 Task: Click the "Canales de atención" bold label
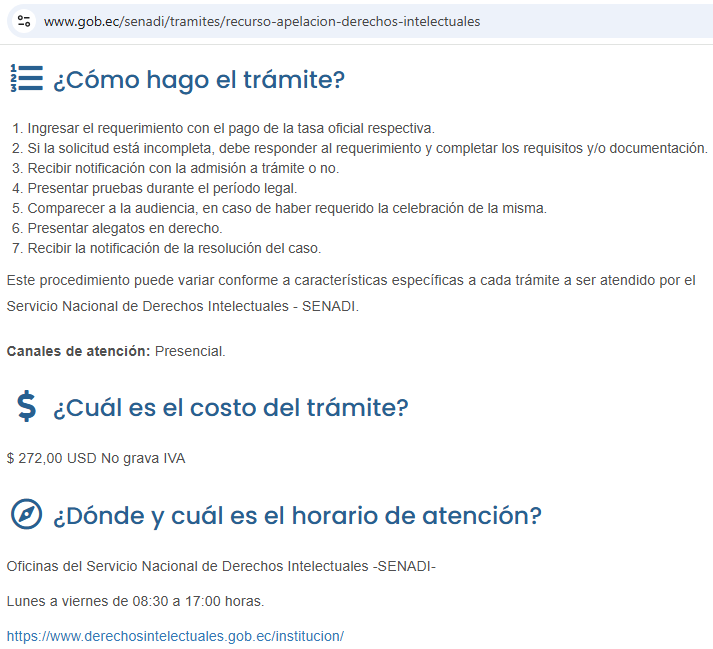pyautogui.click(x=78, y=351)
